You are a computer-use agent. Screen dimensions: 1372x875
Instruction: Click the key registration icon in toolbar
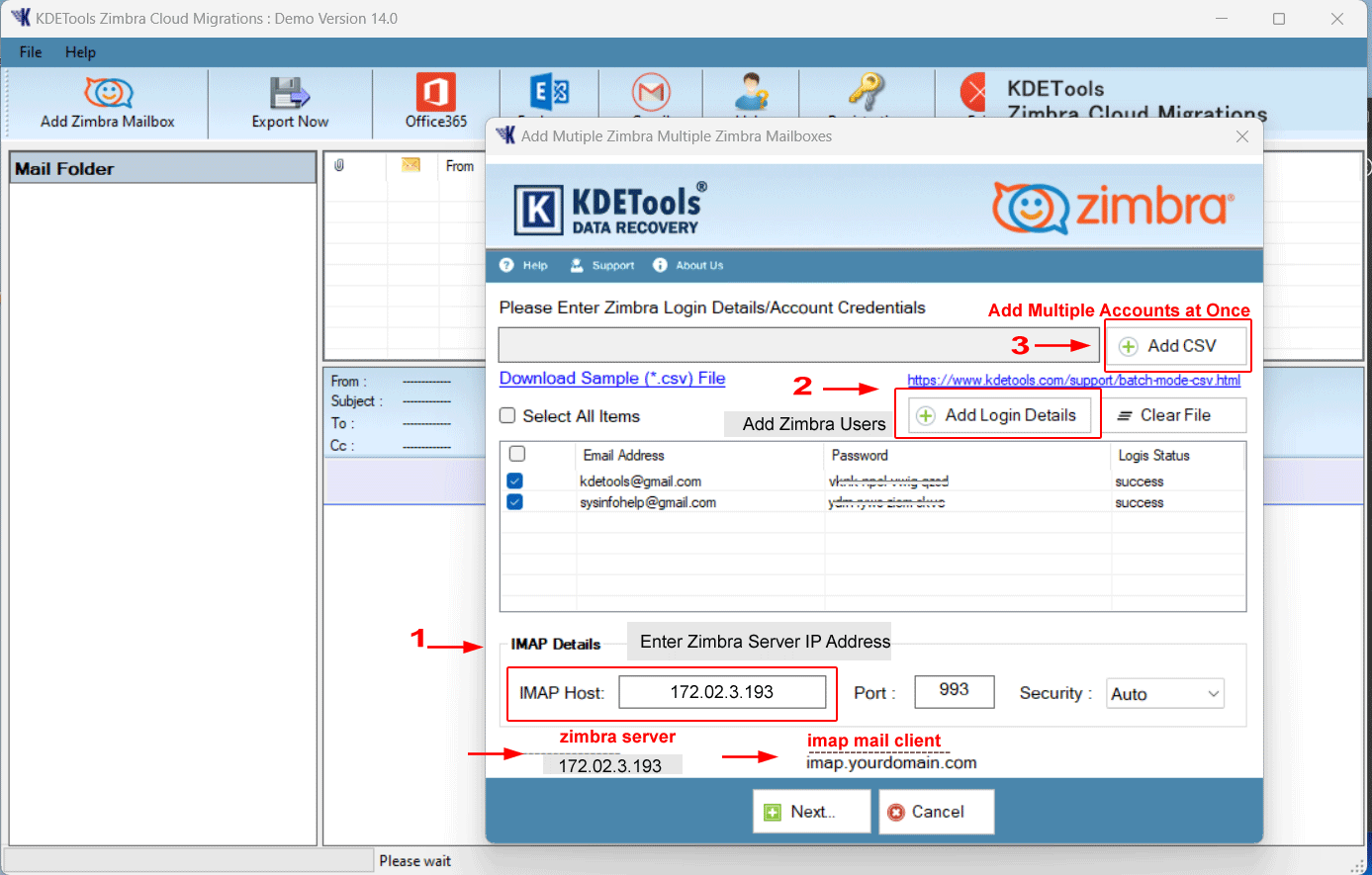(867, 94)
